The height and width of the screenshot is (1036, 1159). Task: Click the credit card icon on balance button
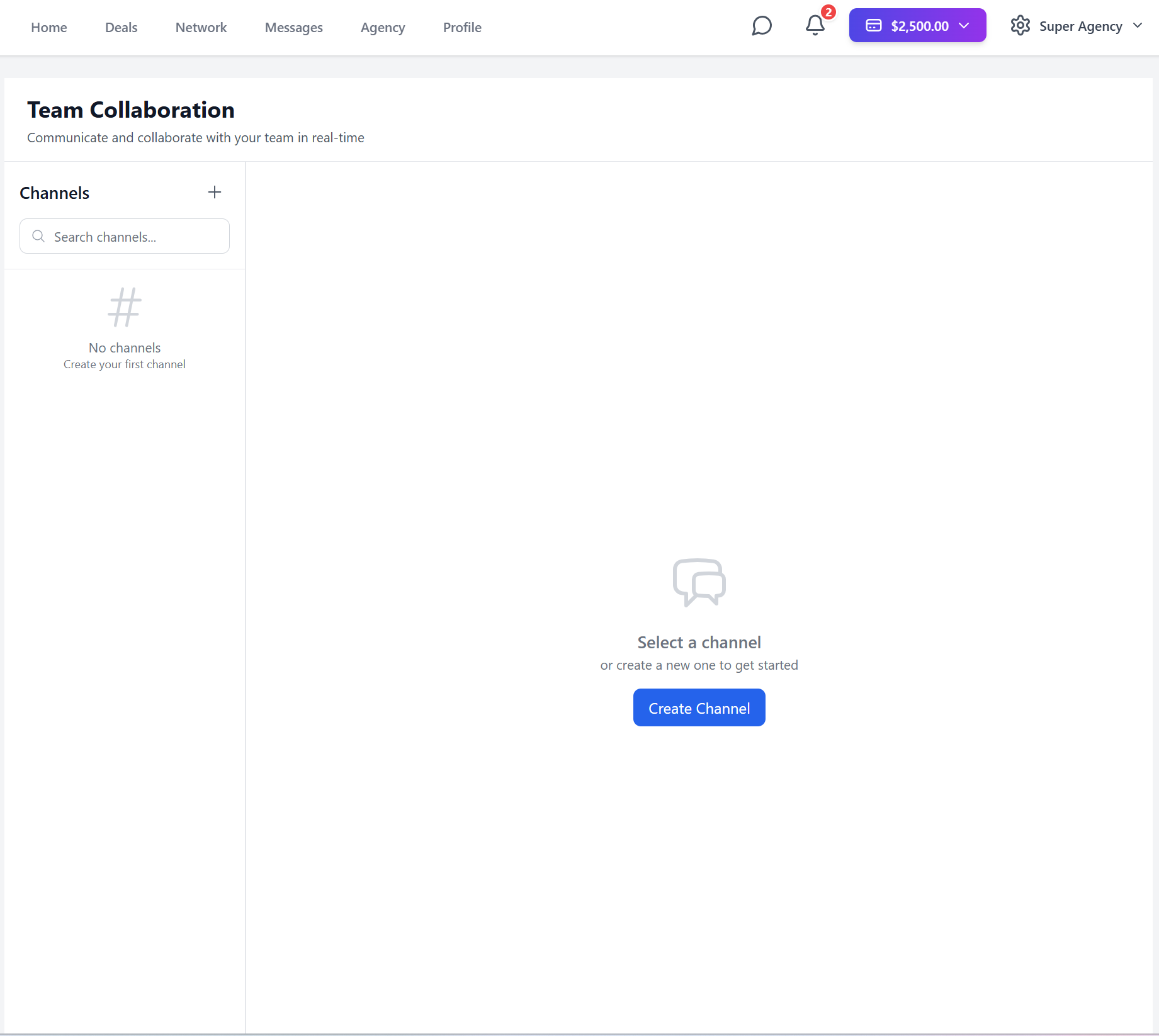(874, 25)
